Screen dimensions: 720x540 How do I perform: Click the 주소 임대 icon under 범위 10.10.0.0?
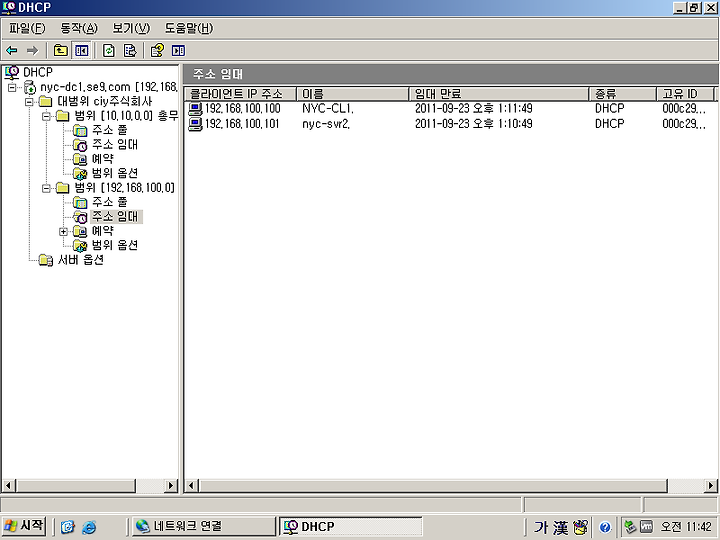click(80, 145)
